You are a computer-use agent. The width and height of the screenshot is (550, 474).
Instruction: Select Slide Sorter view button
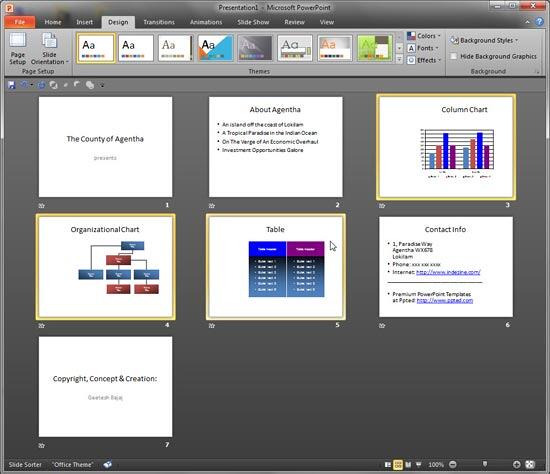coord(398,465)
